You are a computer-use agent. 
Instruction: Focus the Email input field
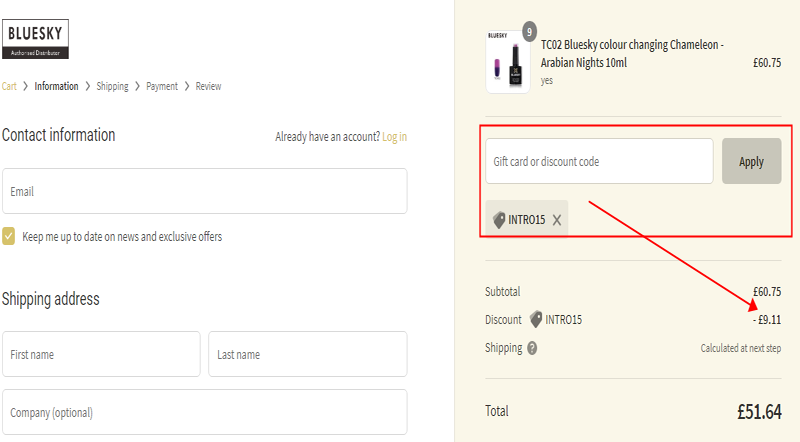tap(205, 191)
